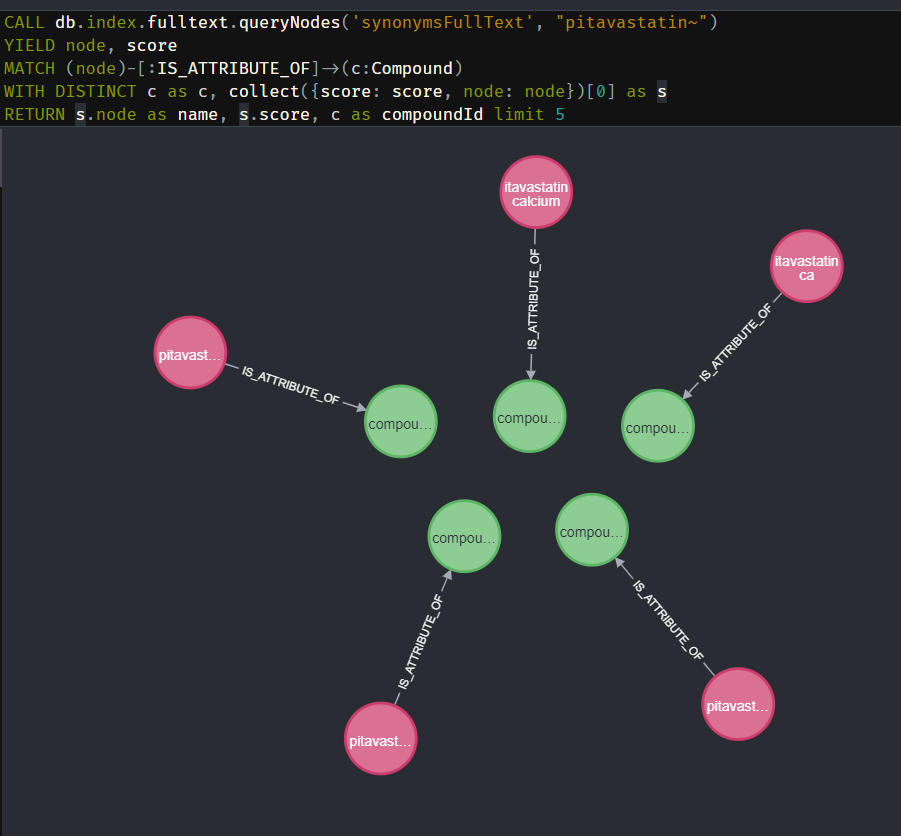Click the compound node linked to left pitavastatin
The image size is (901, 836).
400,422
